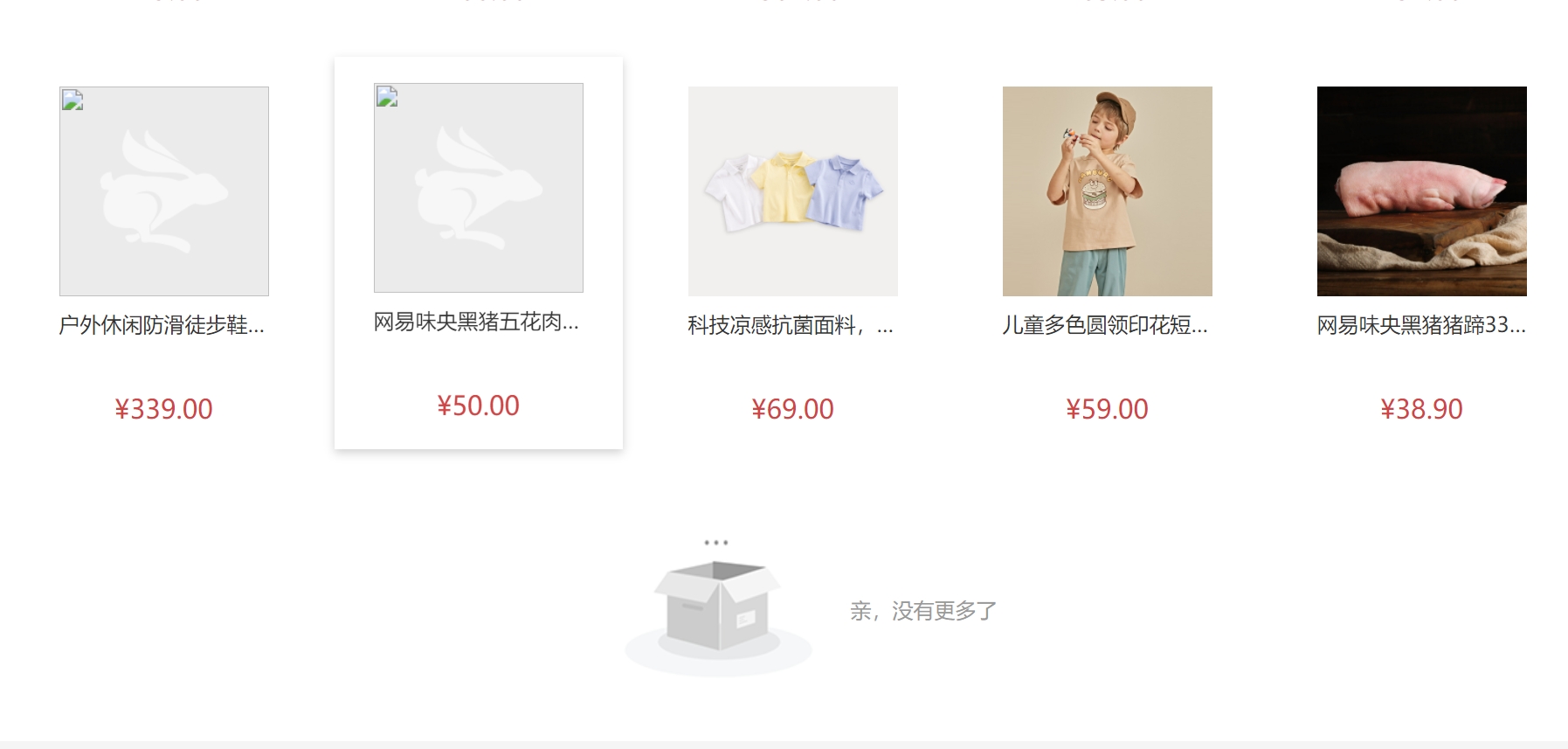The image size is (1568, 749).
Task: Click broken image icon on pork belly product
Action: point(387,96)
